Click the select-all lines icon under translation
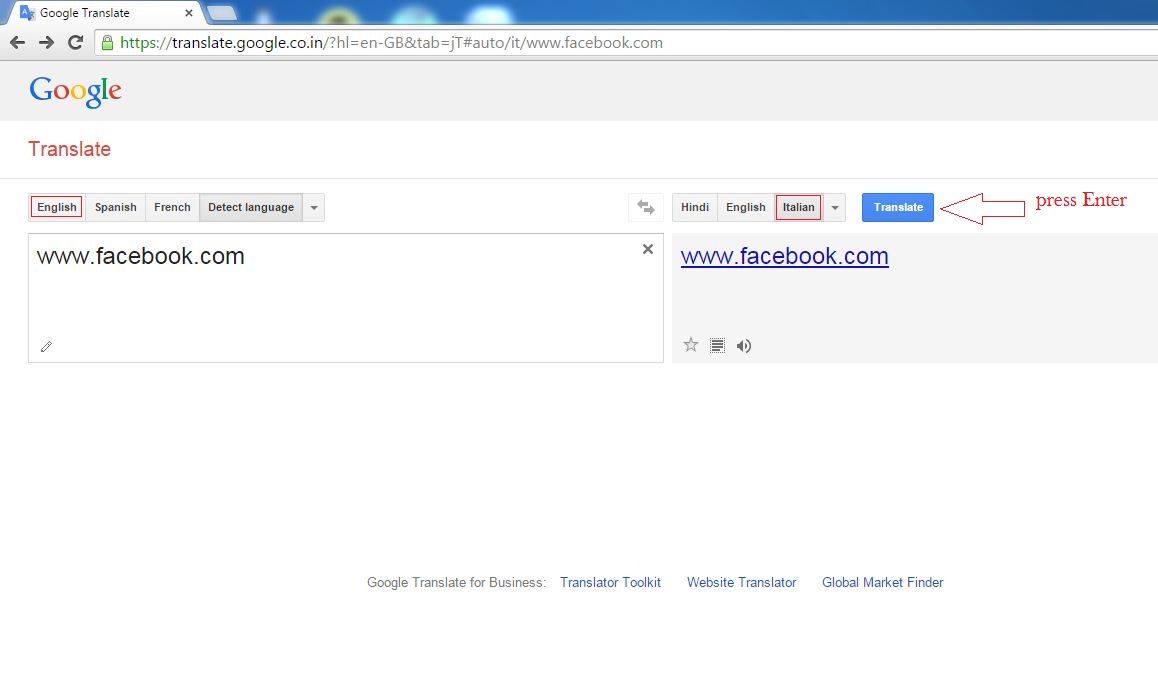This screenshot has width=1158, height=698. click(717, 346)
